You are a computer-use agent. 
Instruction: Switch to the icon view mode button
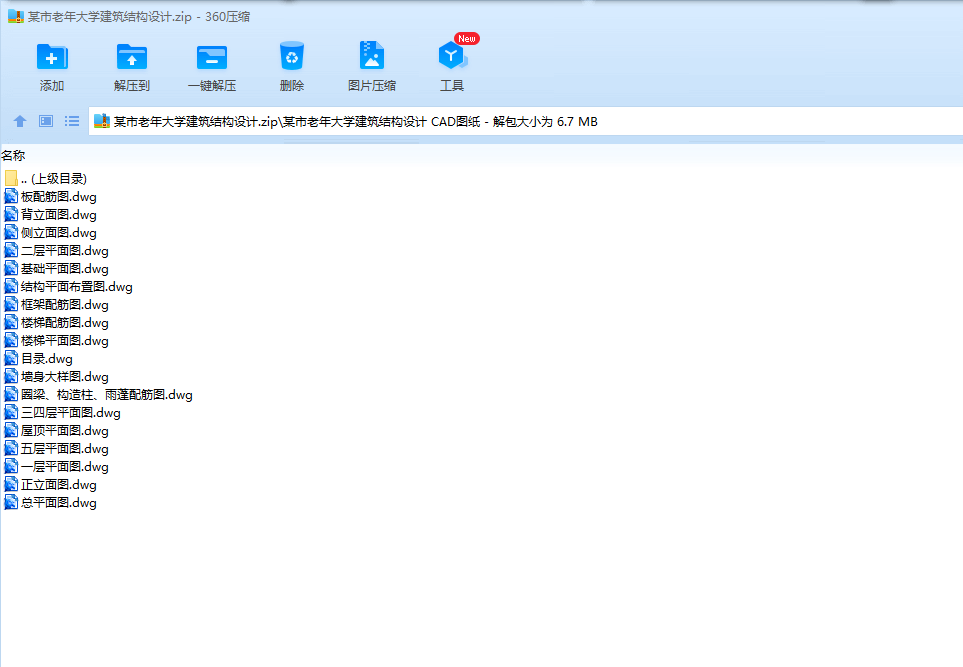point(46,121)
